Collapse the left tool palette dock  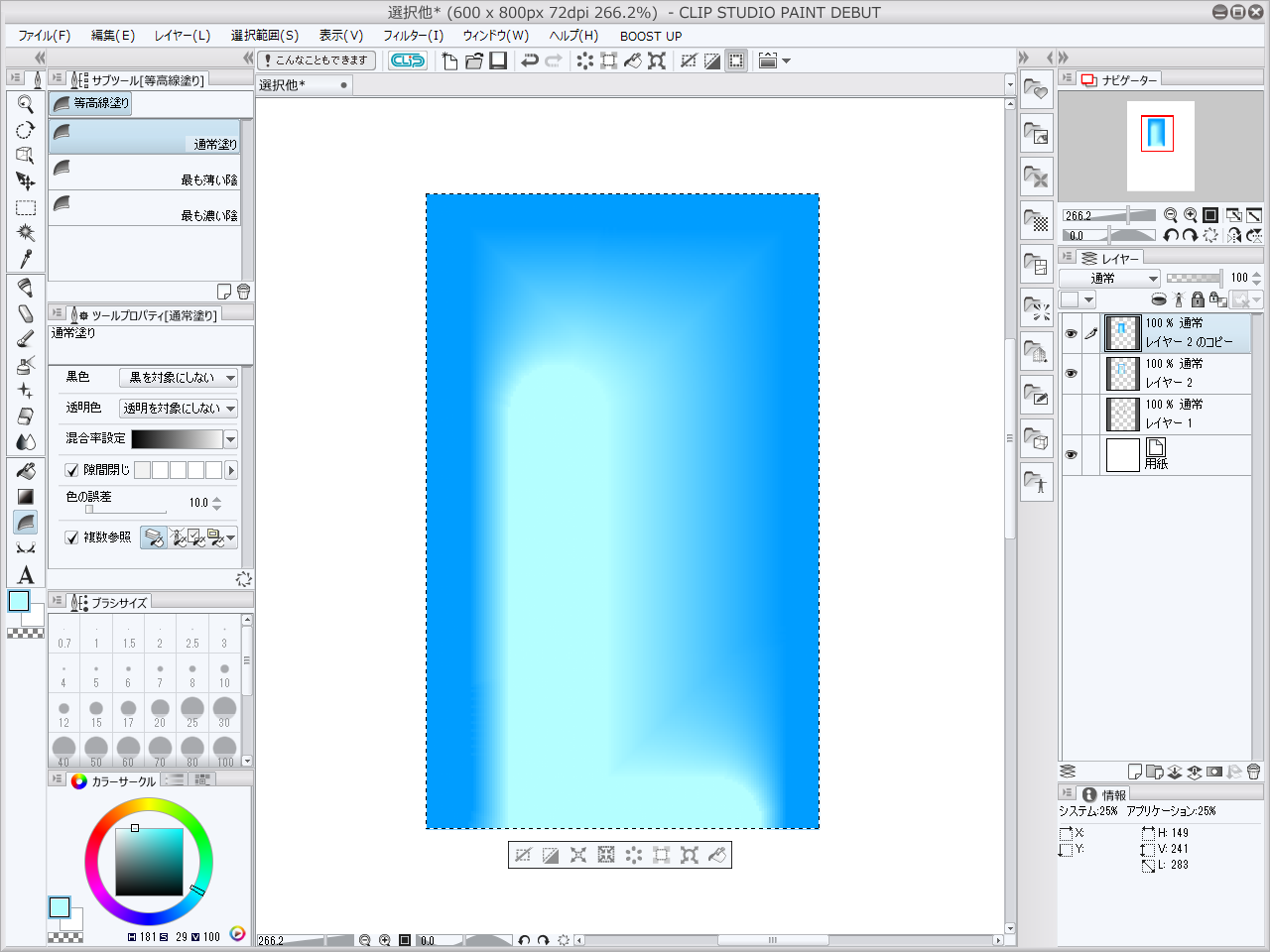click(x=40, y=58)
